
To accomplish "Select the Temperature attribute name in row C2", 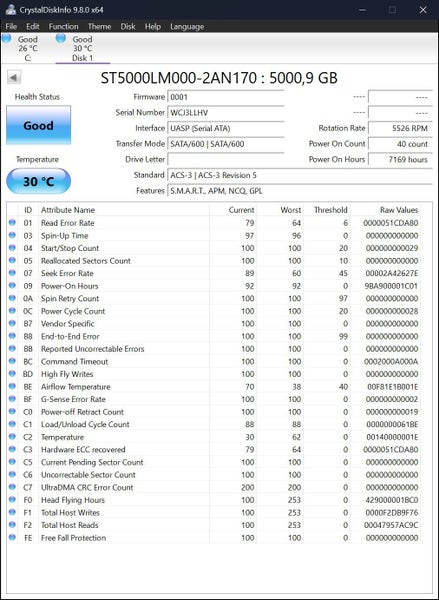I will [62, 437].
